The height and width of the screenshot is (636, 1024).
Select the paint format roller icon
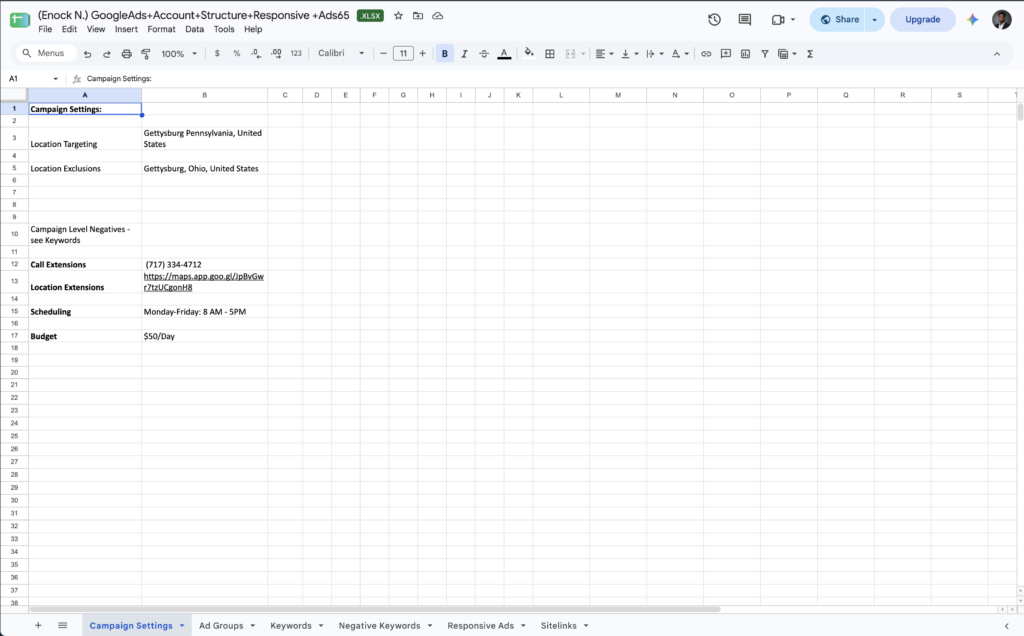click(x=146, y=54)
